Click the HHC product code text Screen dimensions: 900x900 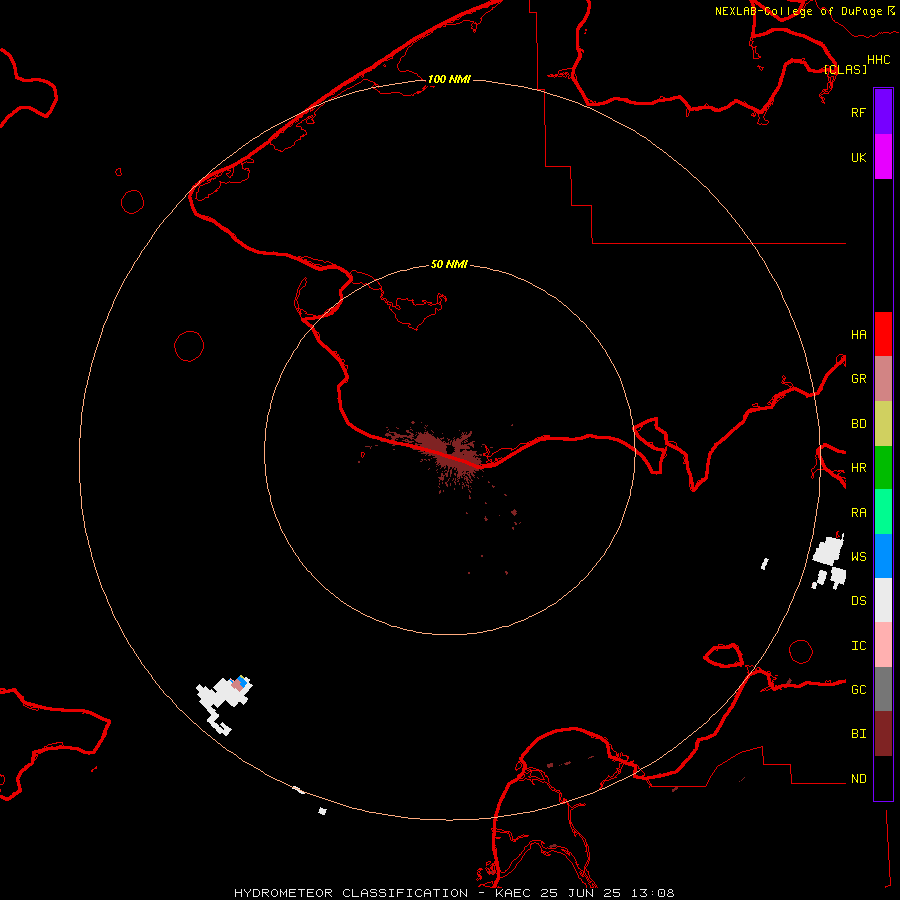coord(878,60)
